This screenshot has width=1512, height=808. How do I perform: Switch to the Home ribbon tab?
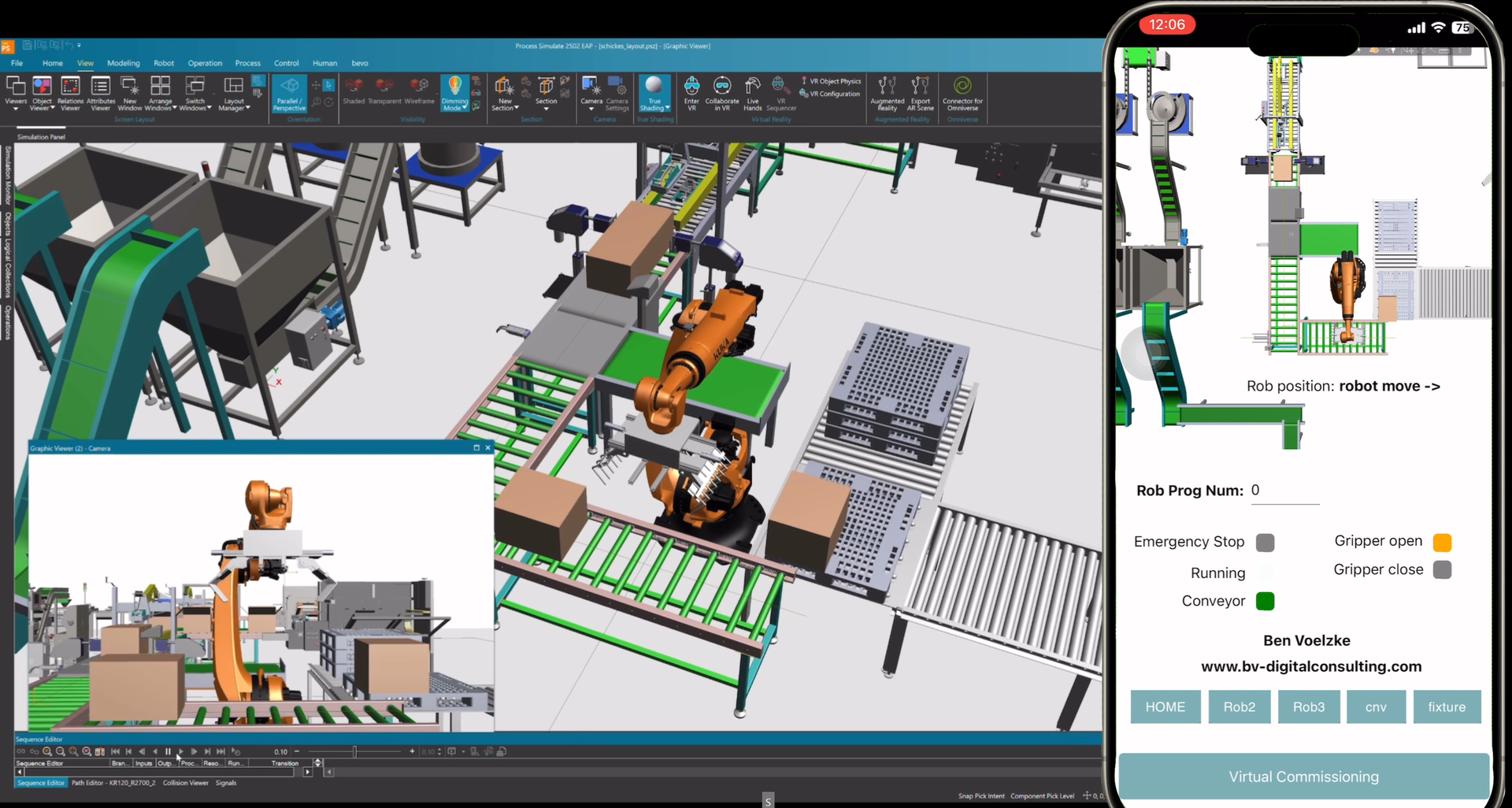coord(53,63)
